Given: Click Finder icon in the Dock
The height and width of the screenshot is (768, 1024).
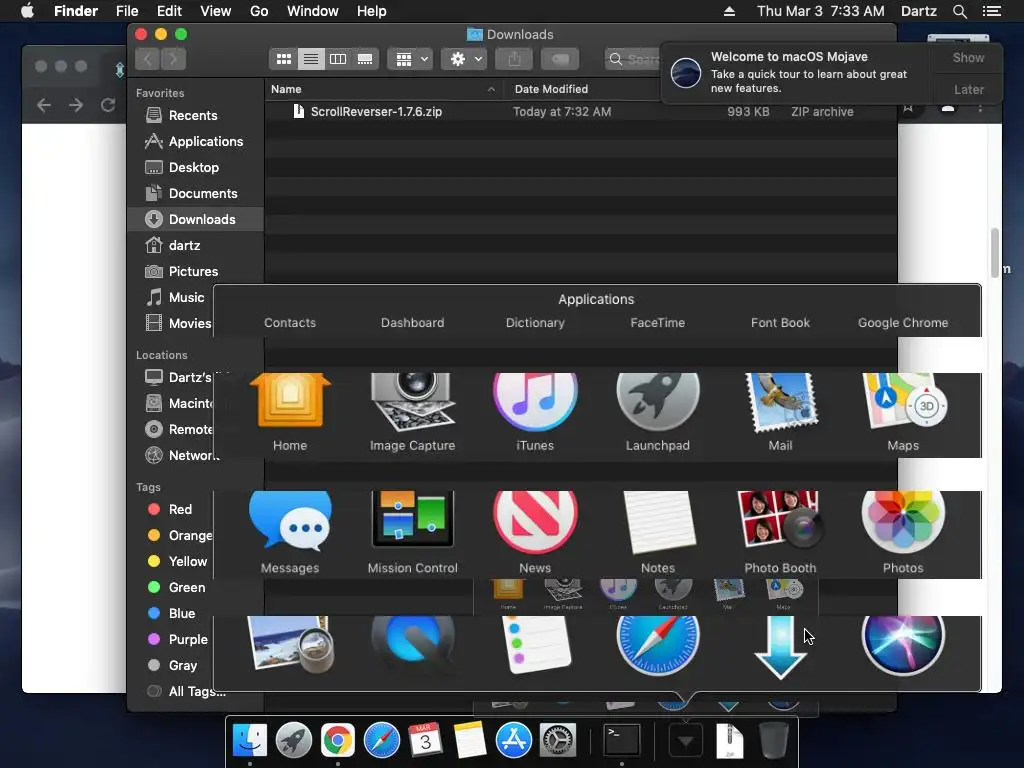Looking at the screenshot, I should pyautogui.click(x=250, y=740).
